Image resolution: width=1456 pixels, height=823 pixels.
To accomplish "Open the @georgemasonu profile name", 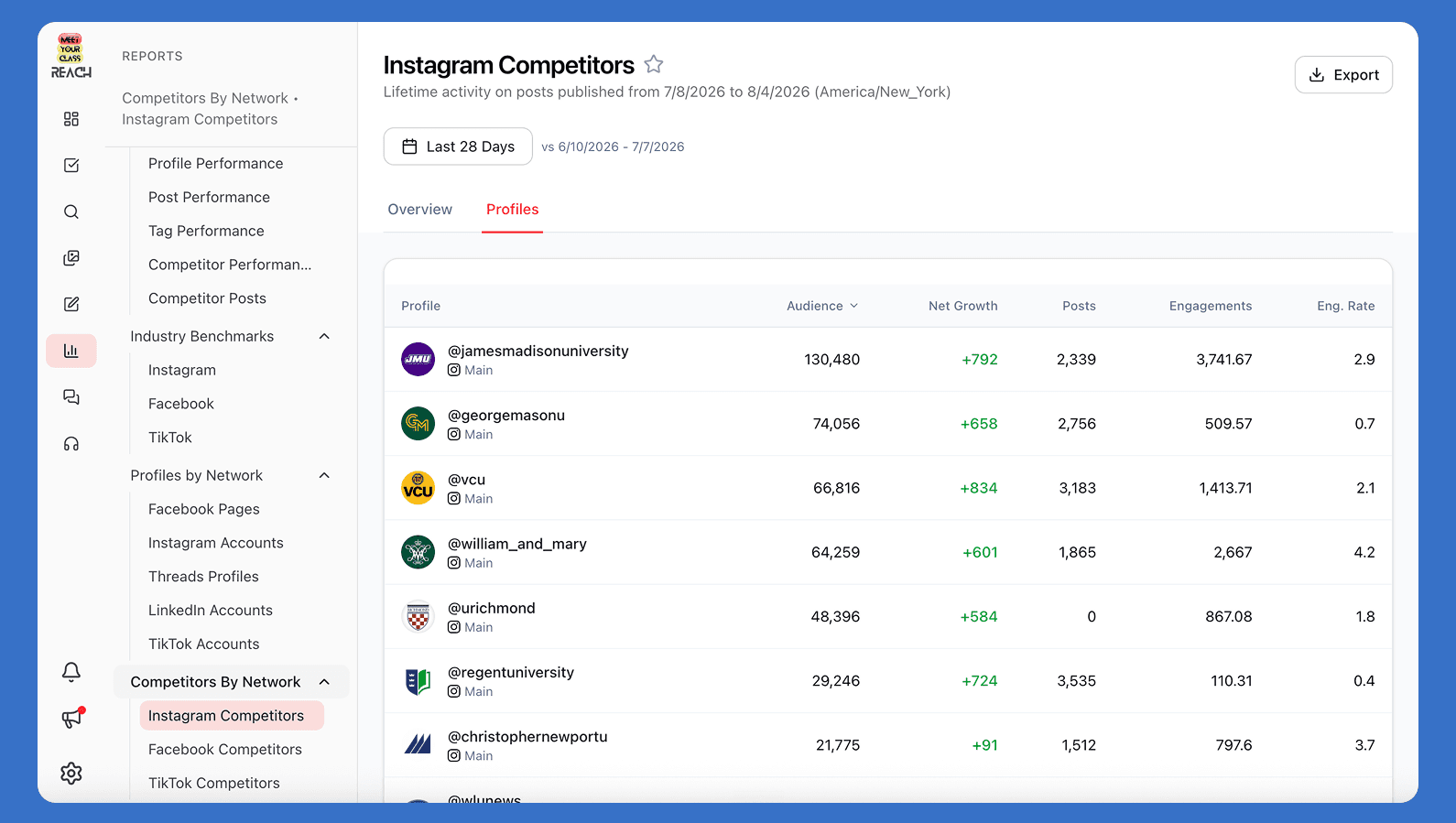I will [506, 415].
